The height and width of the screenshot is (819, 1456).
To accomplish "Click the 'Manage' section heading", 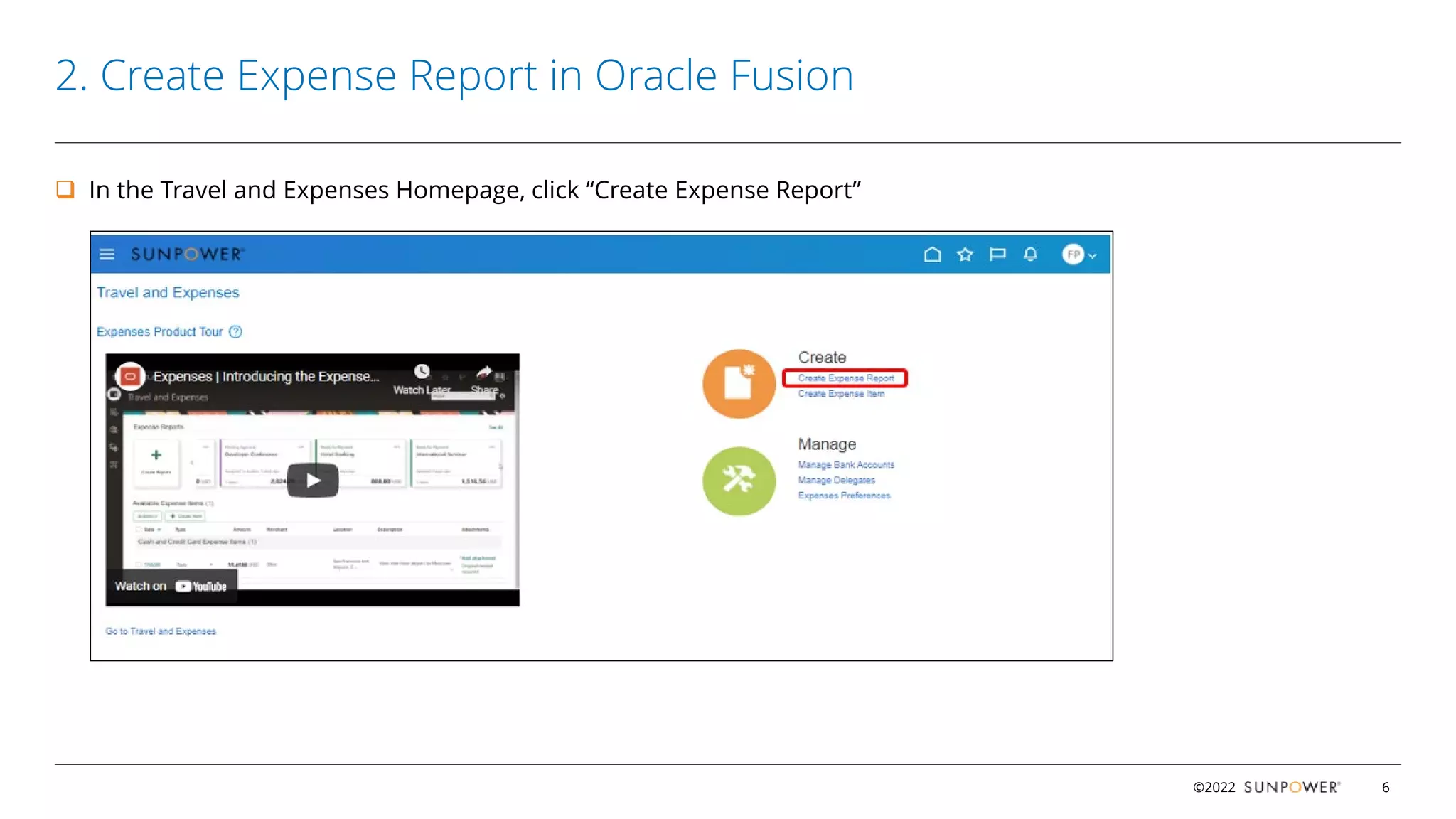I will pyautogui.click(x=827, y=444).
